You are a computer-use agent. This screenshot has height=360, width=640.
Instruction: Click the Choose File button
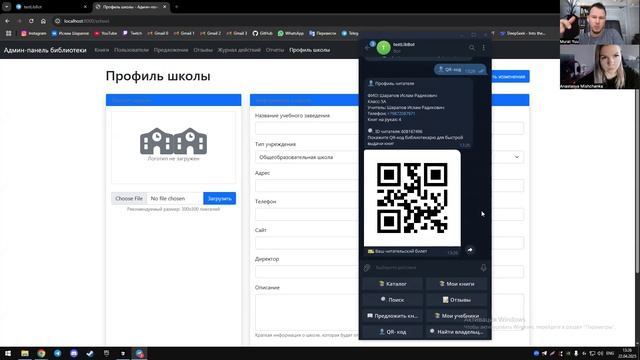coord(129,198)
